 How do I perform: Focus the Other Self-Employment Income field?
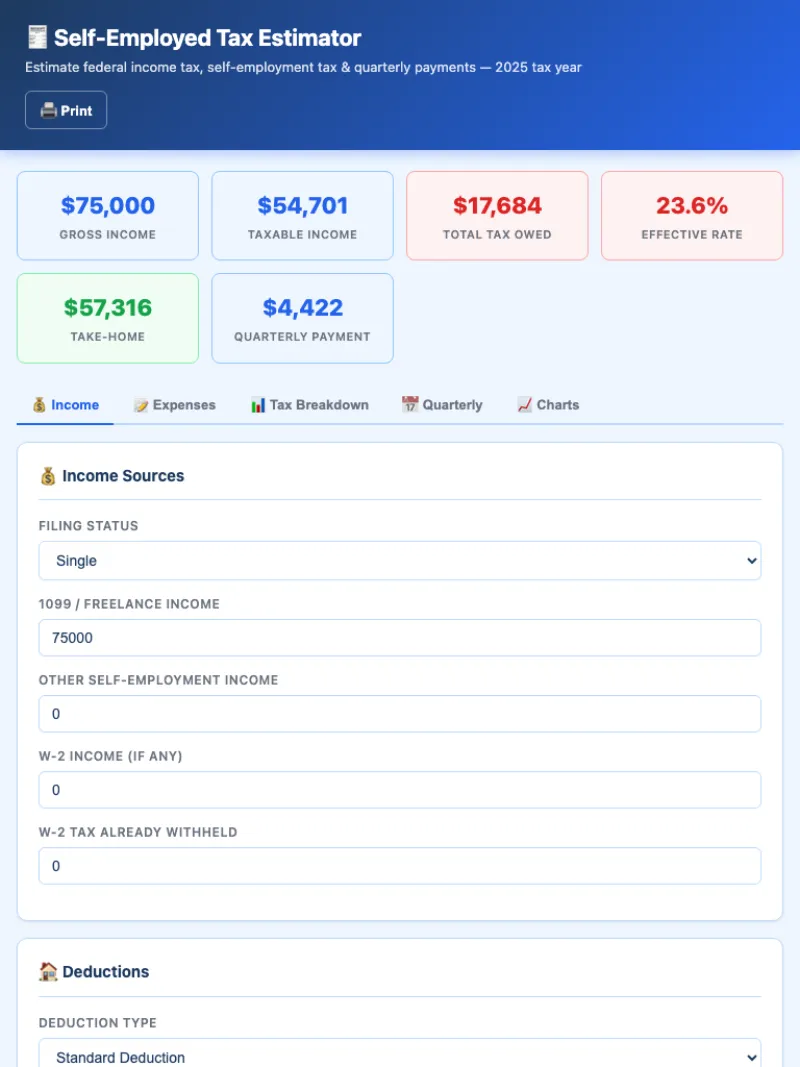click(x=400, y=714)
